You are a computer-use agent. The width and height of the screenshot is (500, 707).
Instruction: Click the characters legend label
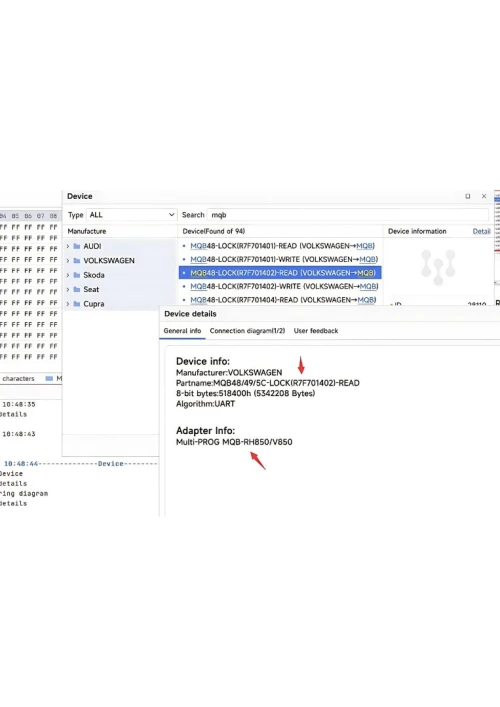(x=18, y=379)
